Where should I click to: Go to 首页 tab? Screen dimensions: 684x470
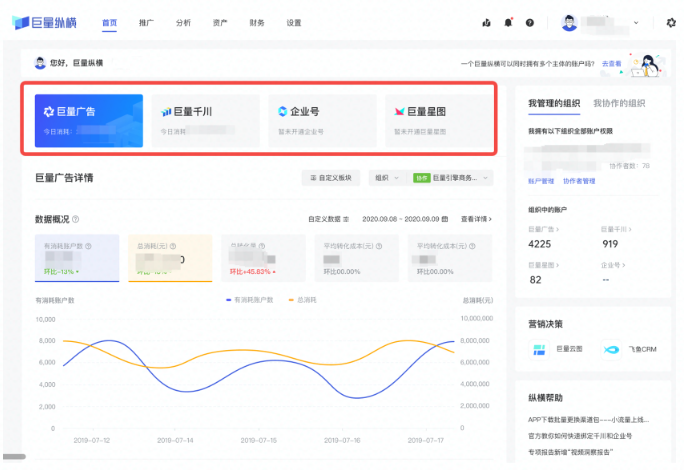coord(109,23)
